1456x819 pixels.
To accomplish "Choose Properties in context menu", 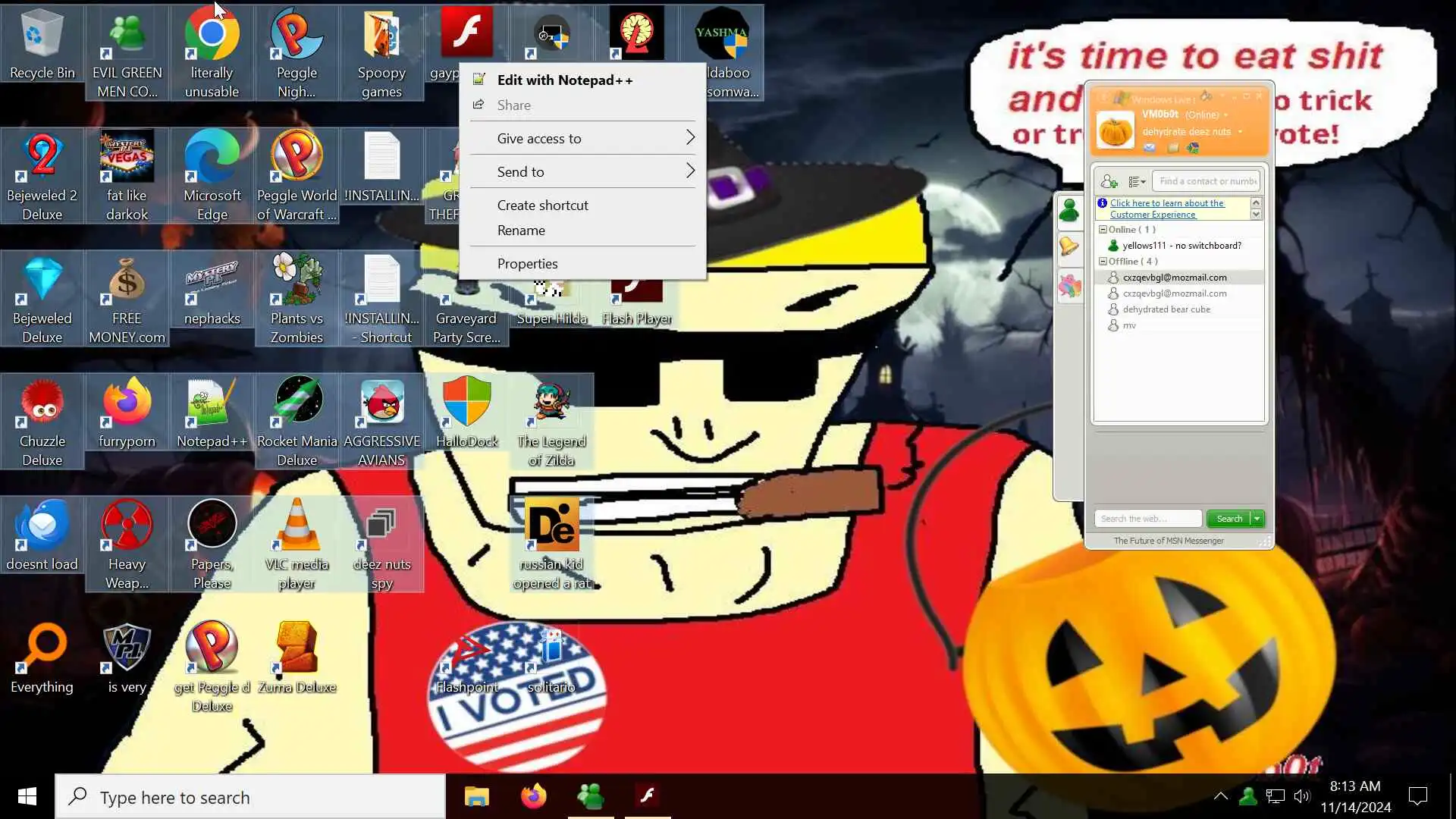I will (527, 264).
